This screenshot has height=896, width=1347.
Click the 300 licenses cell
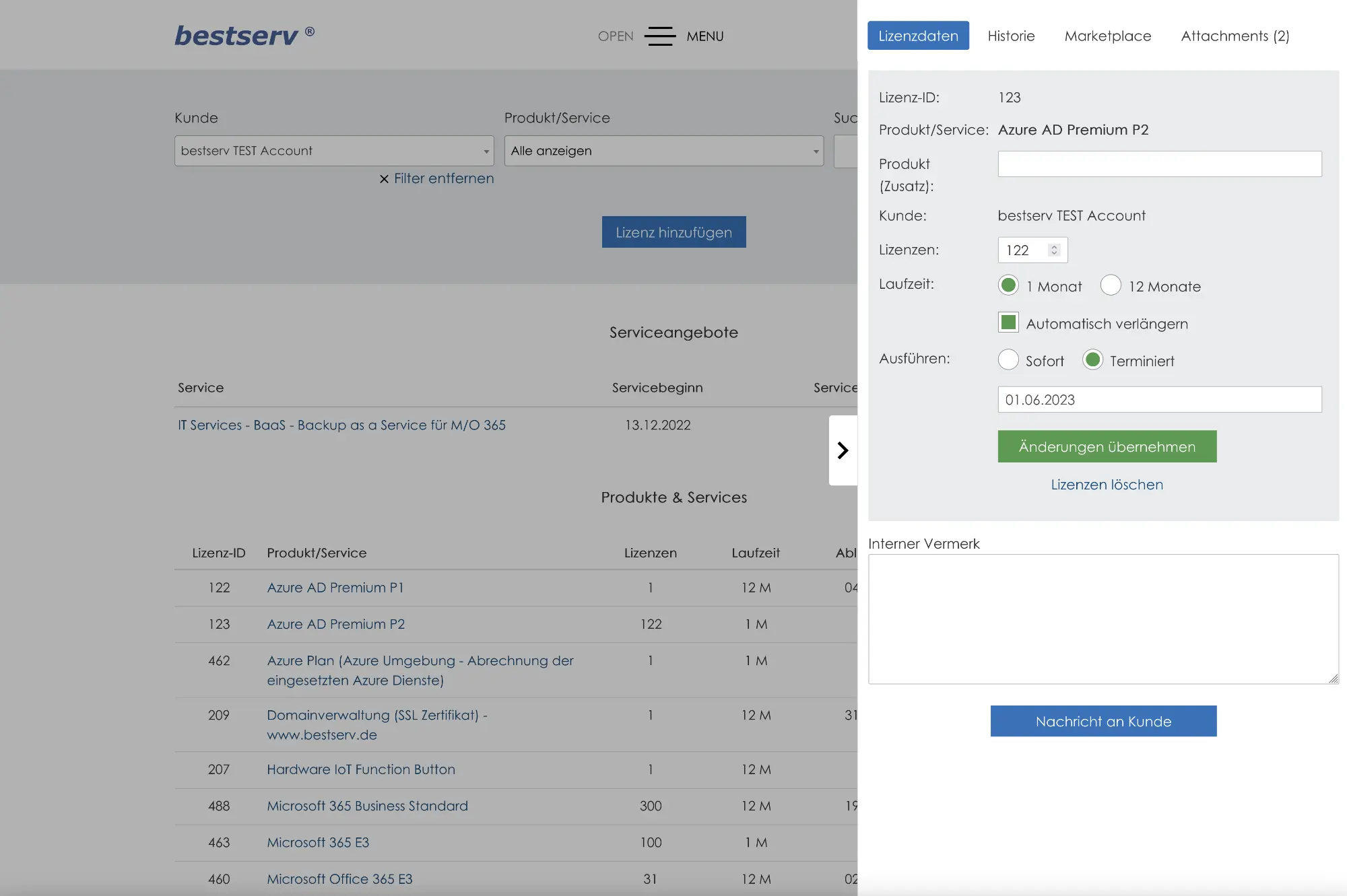point(651,806)
